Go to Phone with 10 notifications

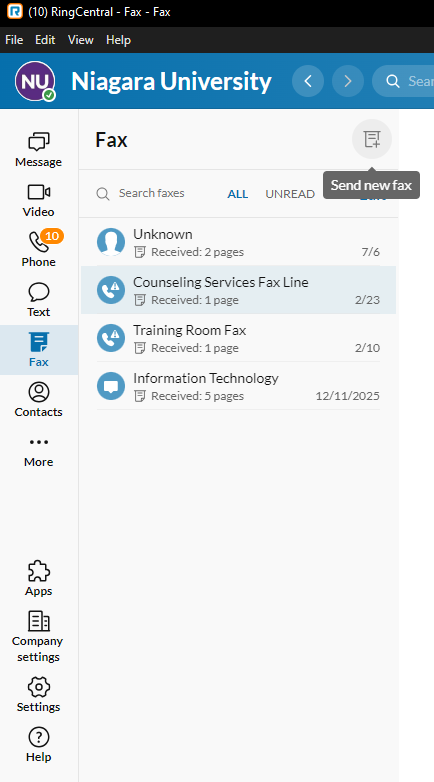pos(38,249)
